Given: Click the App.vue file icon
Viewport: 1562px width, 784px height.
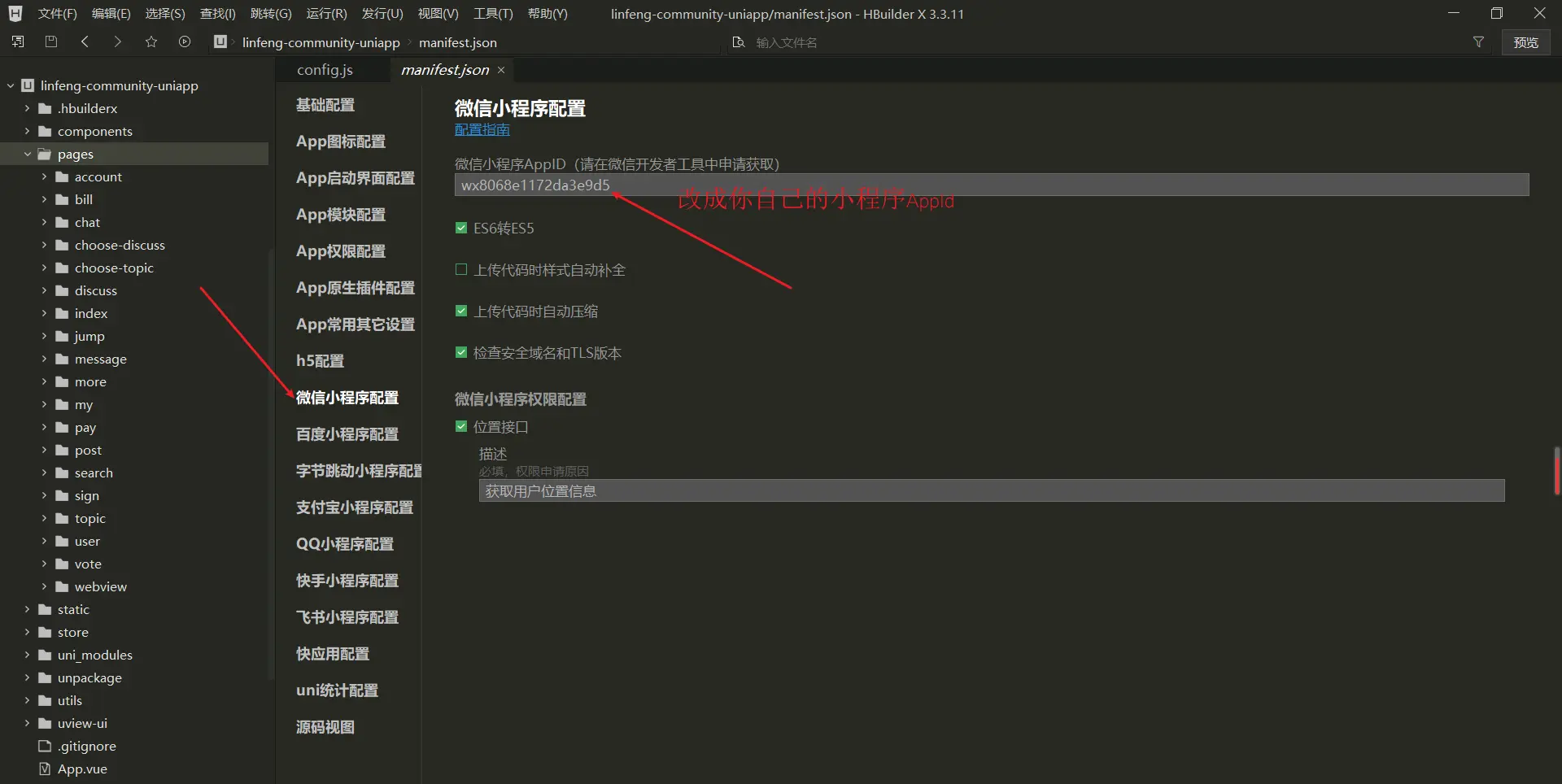Looking at the screenshot, I should tap(45, 769).
